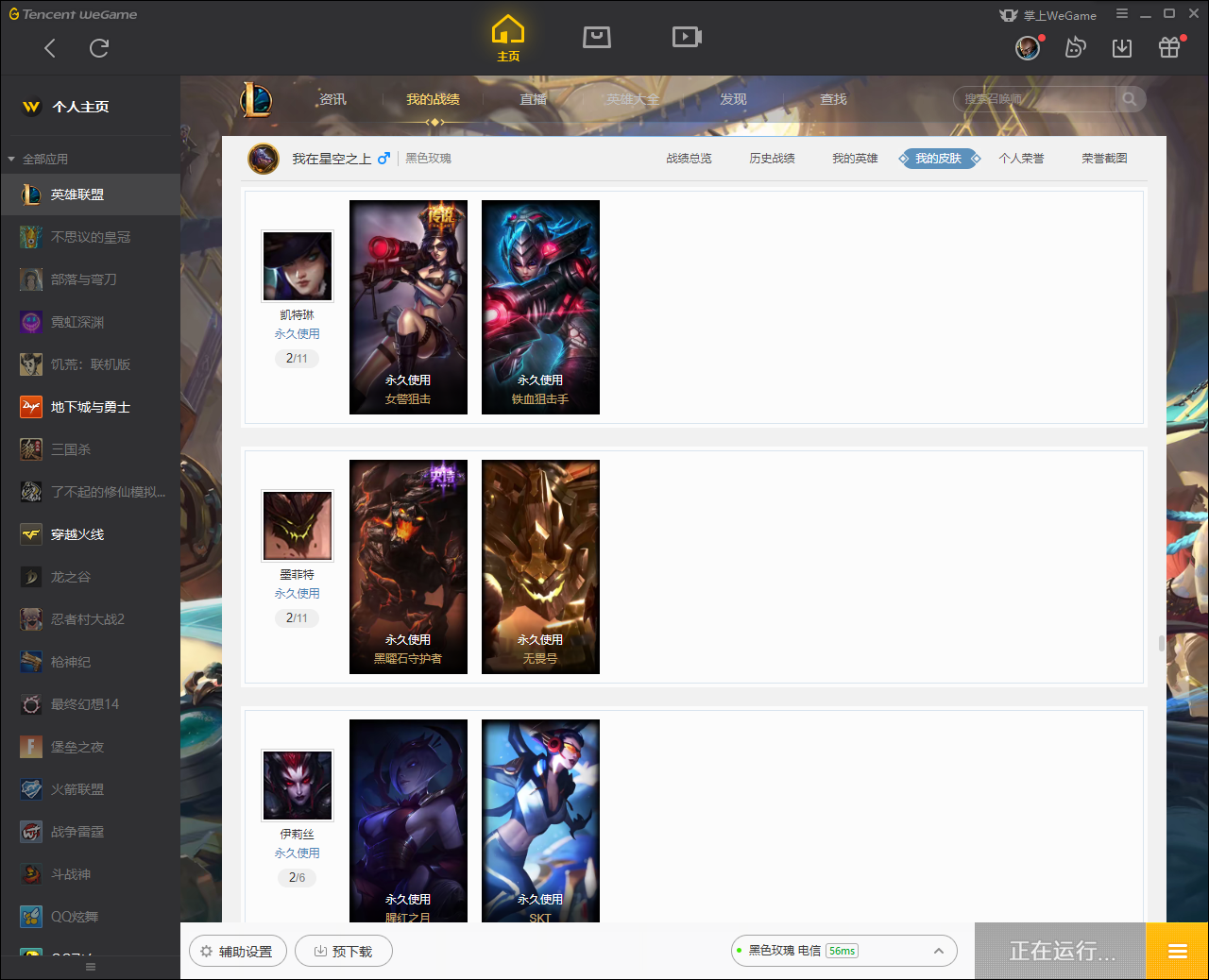Viewport: 1209px width, 980px height.
Task: Switch to the 我的战绩 tab
Action: click(433, 99)
